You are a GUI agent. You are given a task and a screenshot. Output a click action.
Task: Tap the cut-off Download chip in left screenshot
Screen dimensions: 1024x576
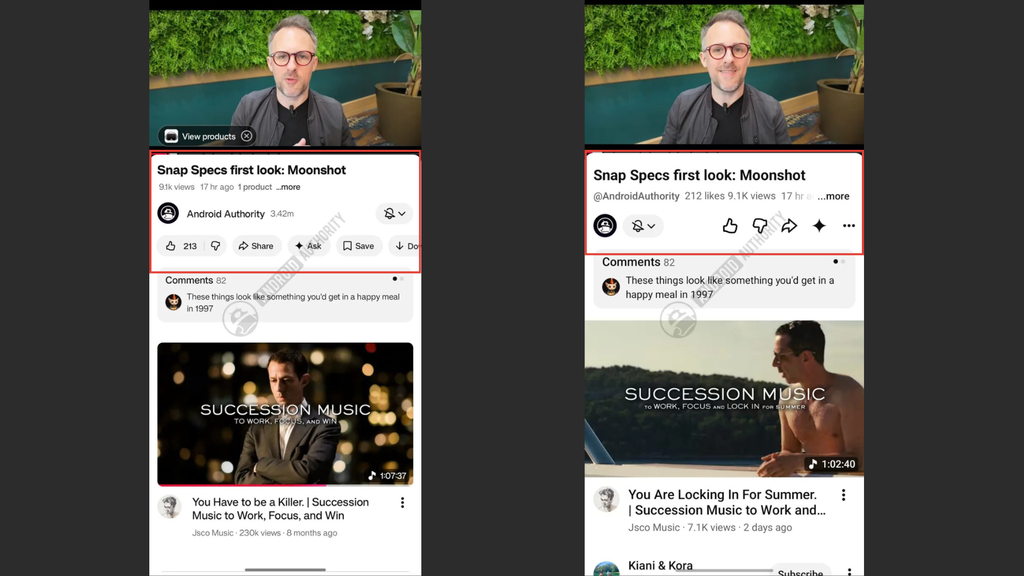point(405,246)
